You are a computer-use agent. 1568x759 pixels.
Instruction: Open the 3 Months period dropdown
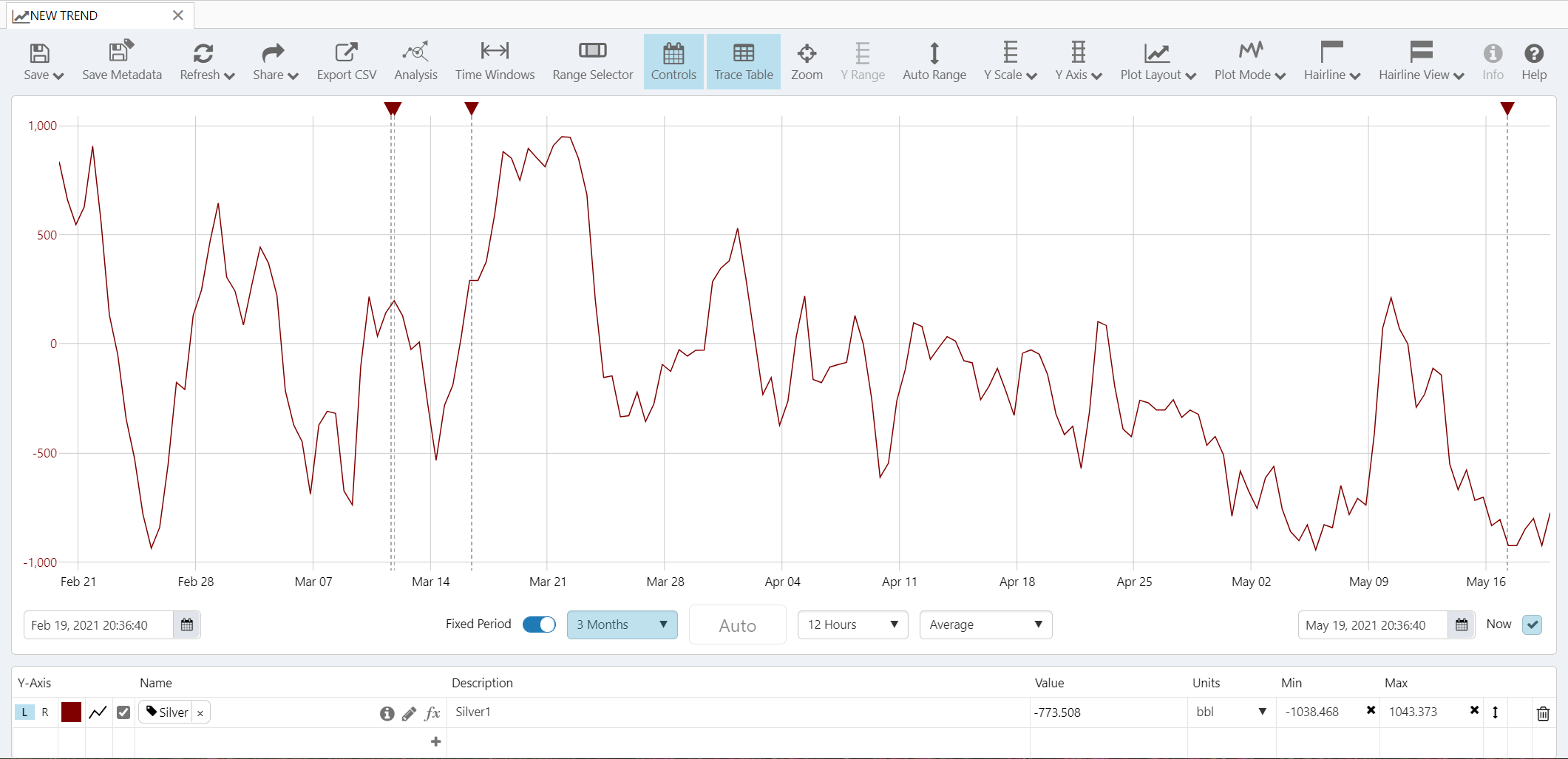coord(622,624)
